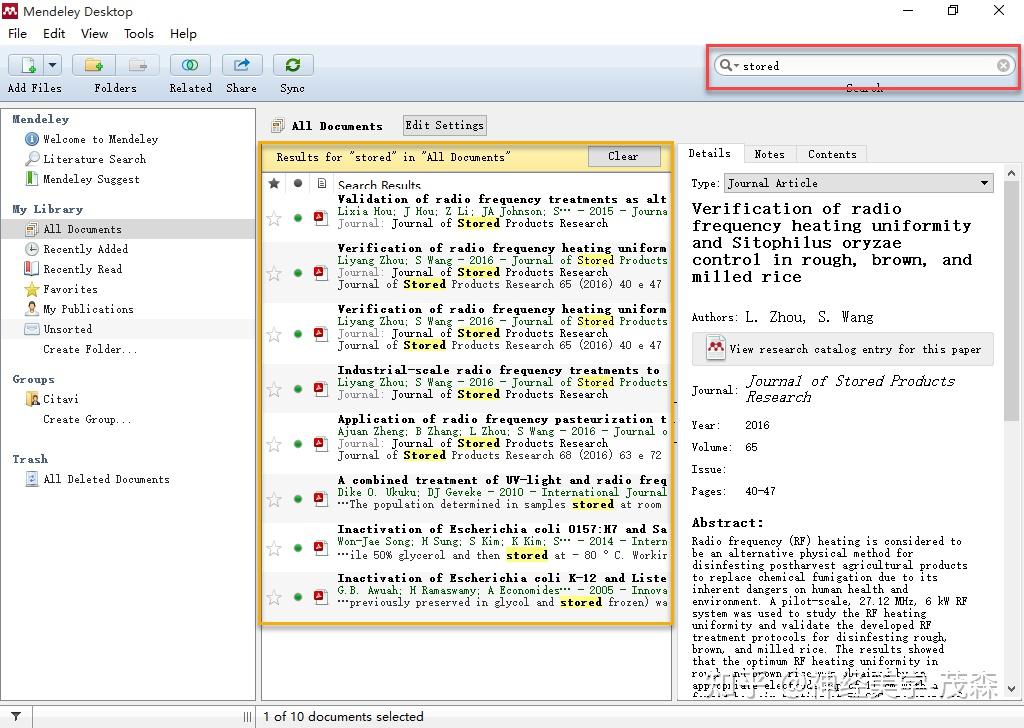Favorite the Inactivation of Escherichia coli result
Screen dimensions: 1024x728
coord(273,547)
